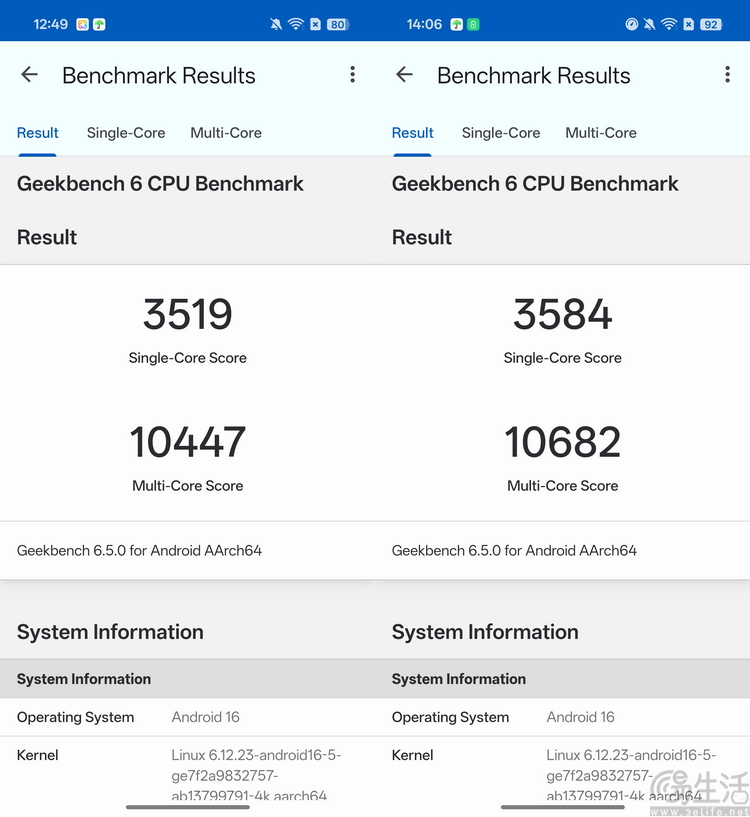This screenshot has width=750, height=817.
Task: Open the three-dot menu in the left screenshot
Action: pyautogui.click(x=352, y=75)
